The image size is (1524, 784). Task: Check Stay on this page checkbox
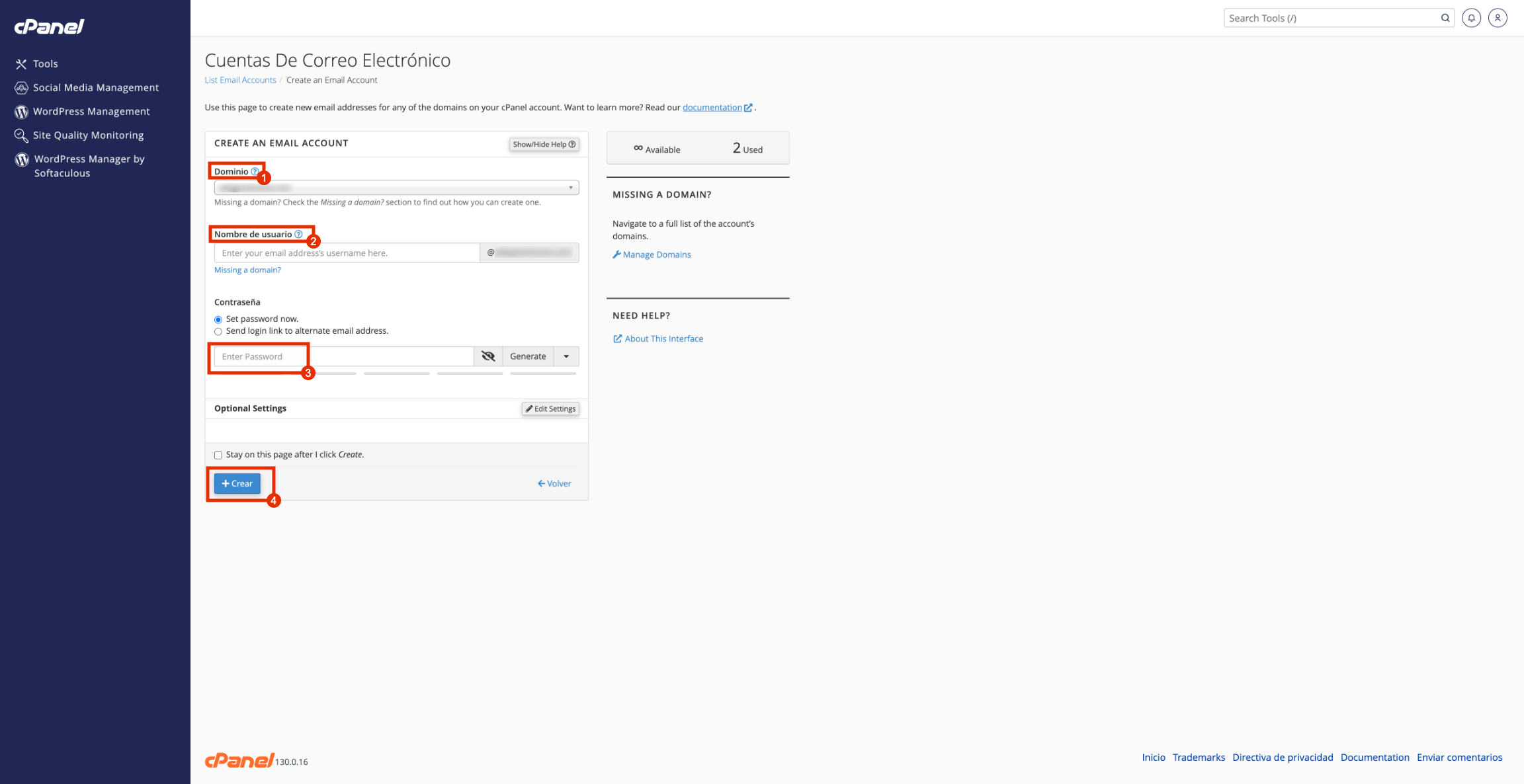coord(218,455)
